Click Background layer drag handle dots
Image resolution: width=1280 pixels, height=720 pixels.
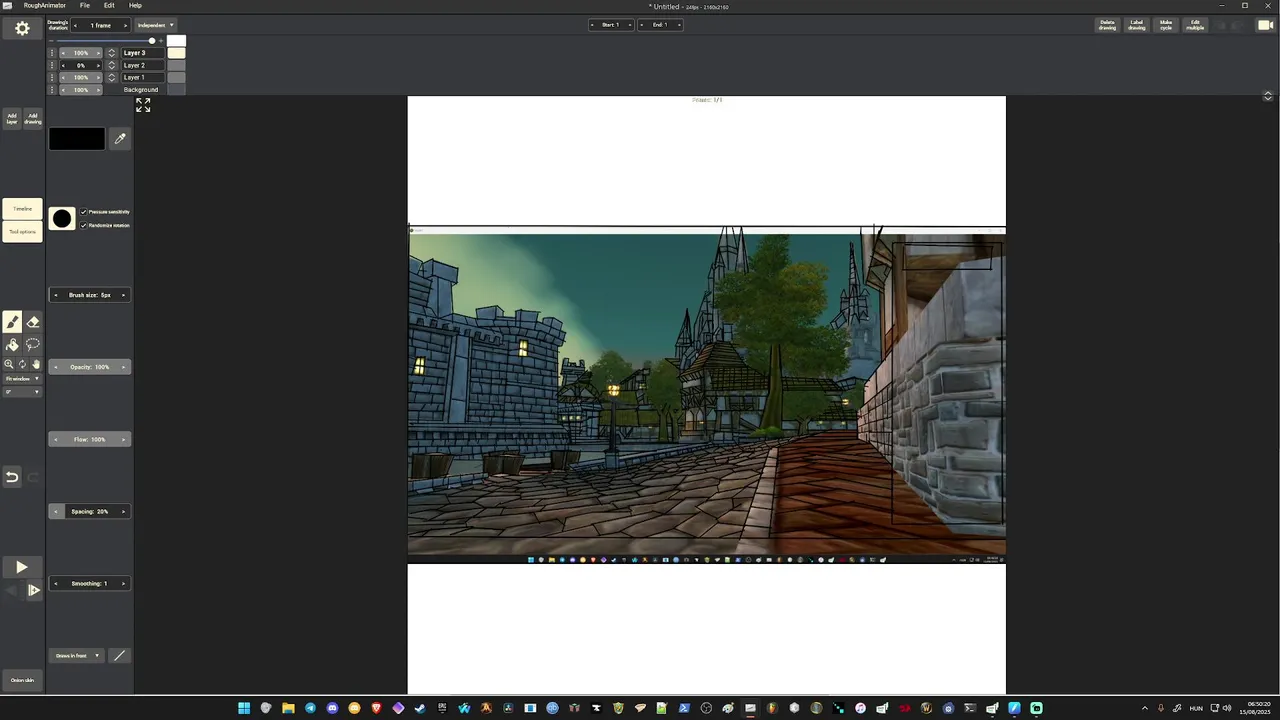click(52, 90)
